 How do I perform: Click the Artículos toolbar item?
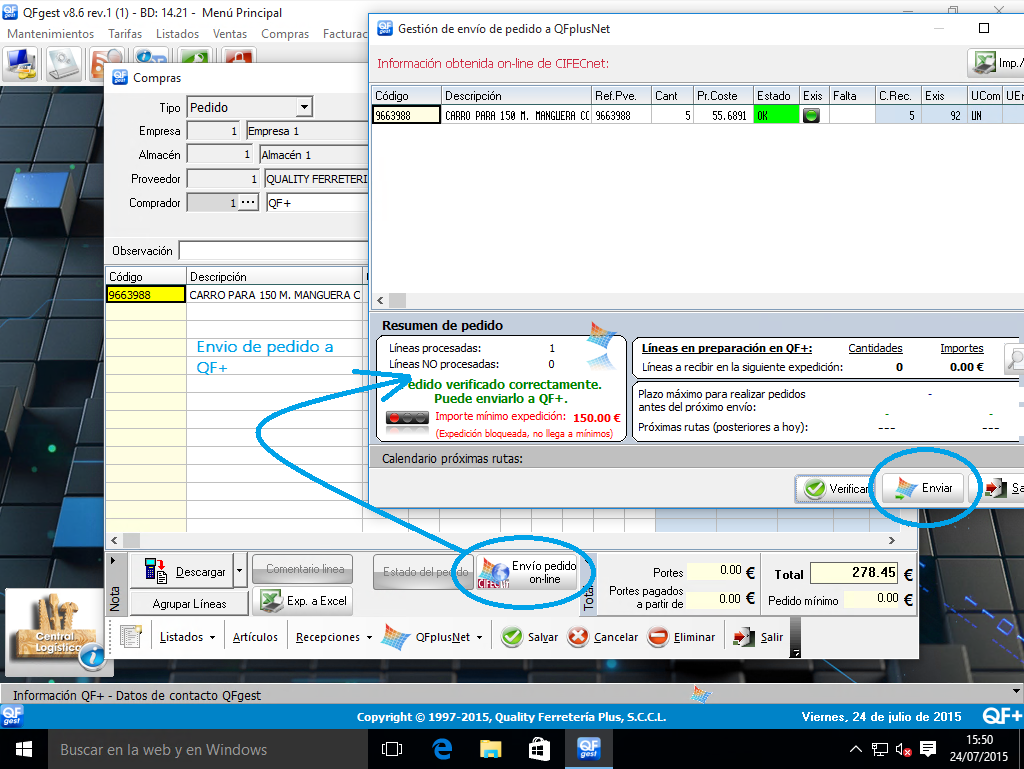point(255,637)
